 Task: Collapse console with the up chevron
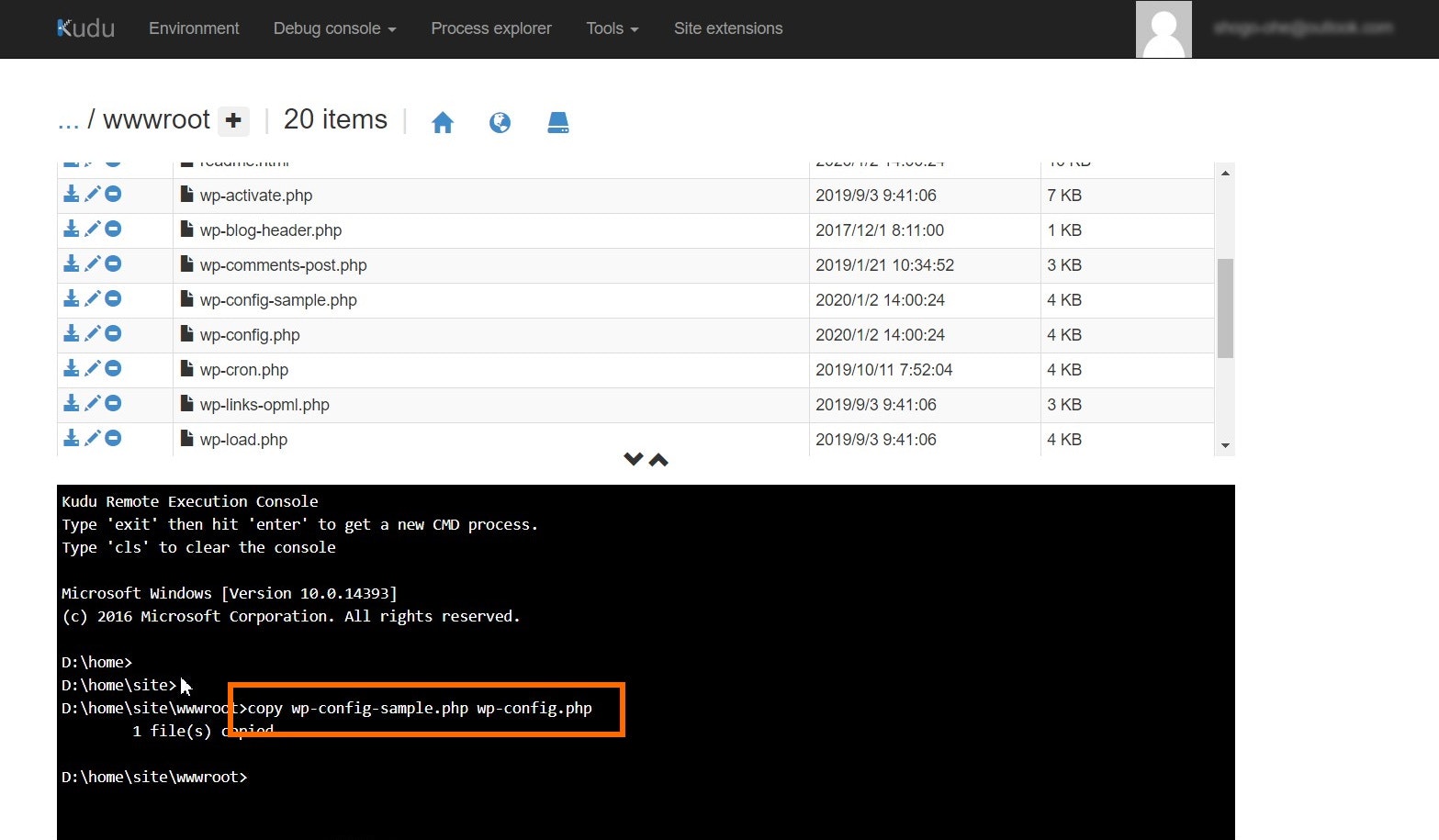(659, 459)
